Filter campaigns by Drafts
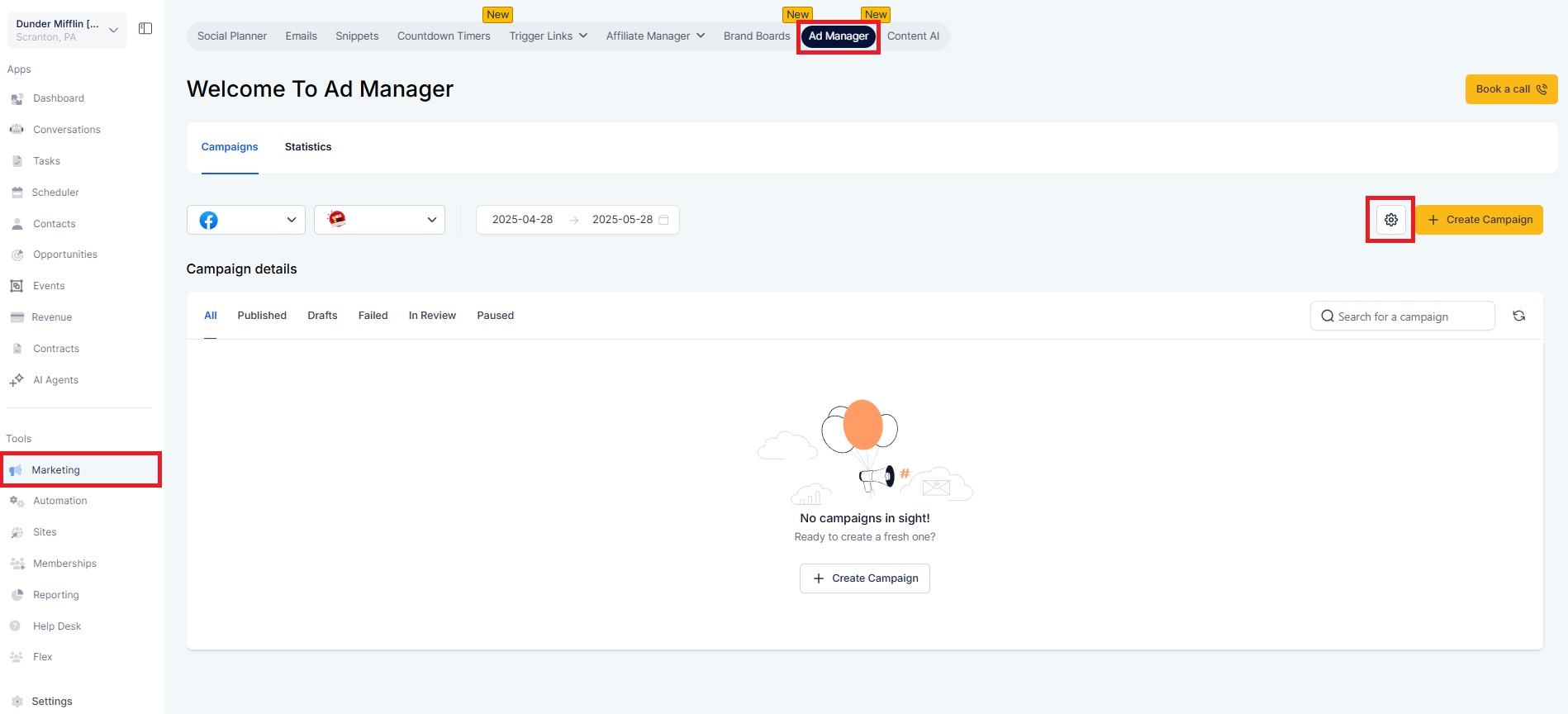Viewport: 1568px width, 714px height. point(322,316)
